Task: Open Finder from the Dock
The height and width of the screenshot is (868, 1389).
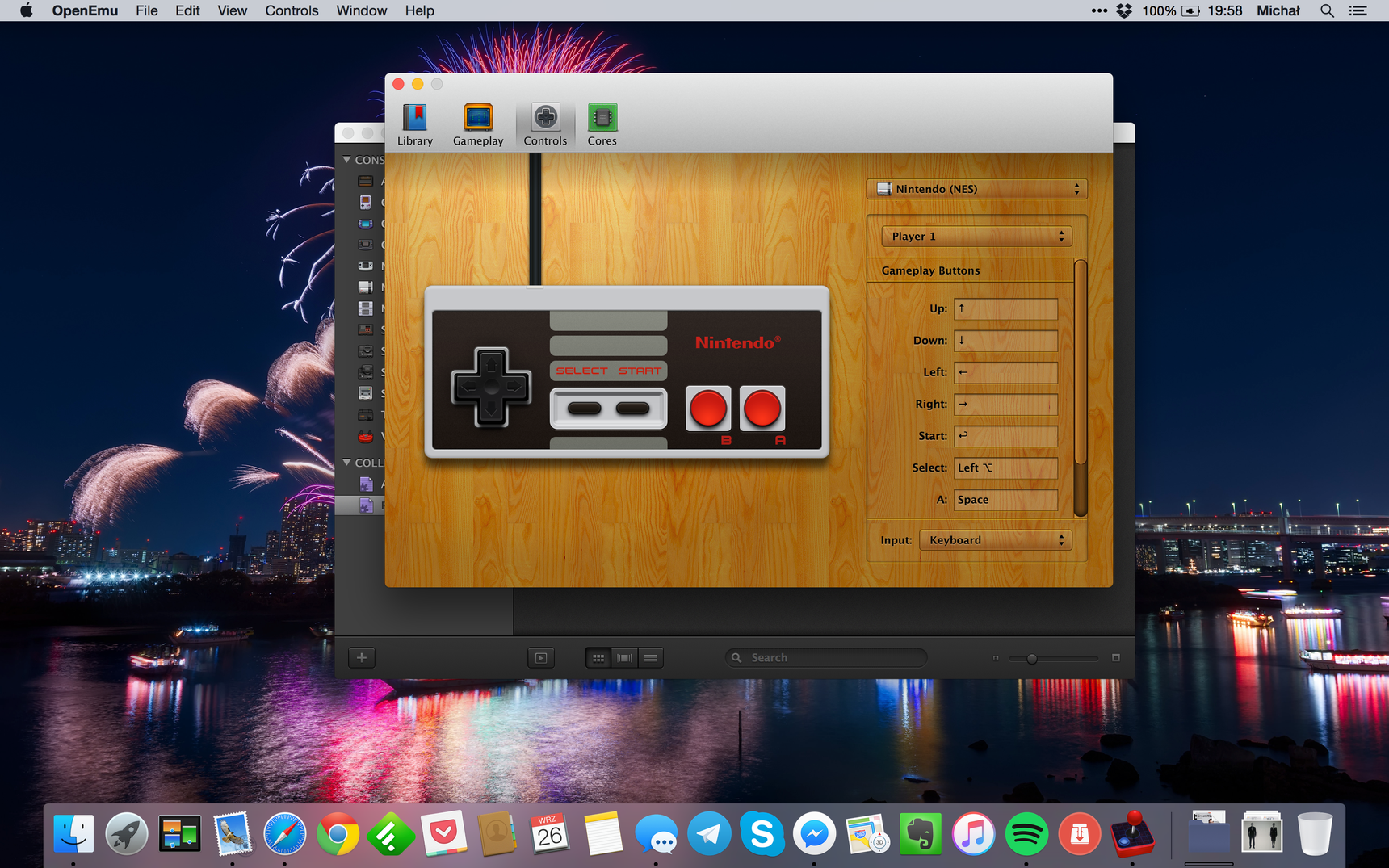Action: point(73,834)
